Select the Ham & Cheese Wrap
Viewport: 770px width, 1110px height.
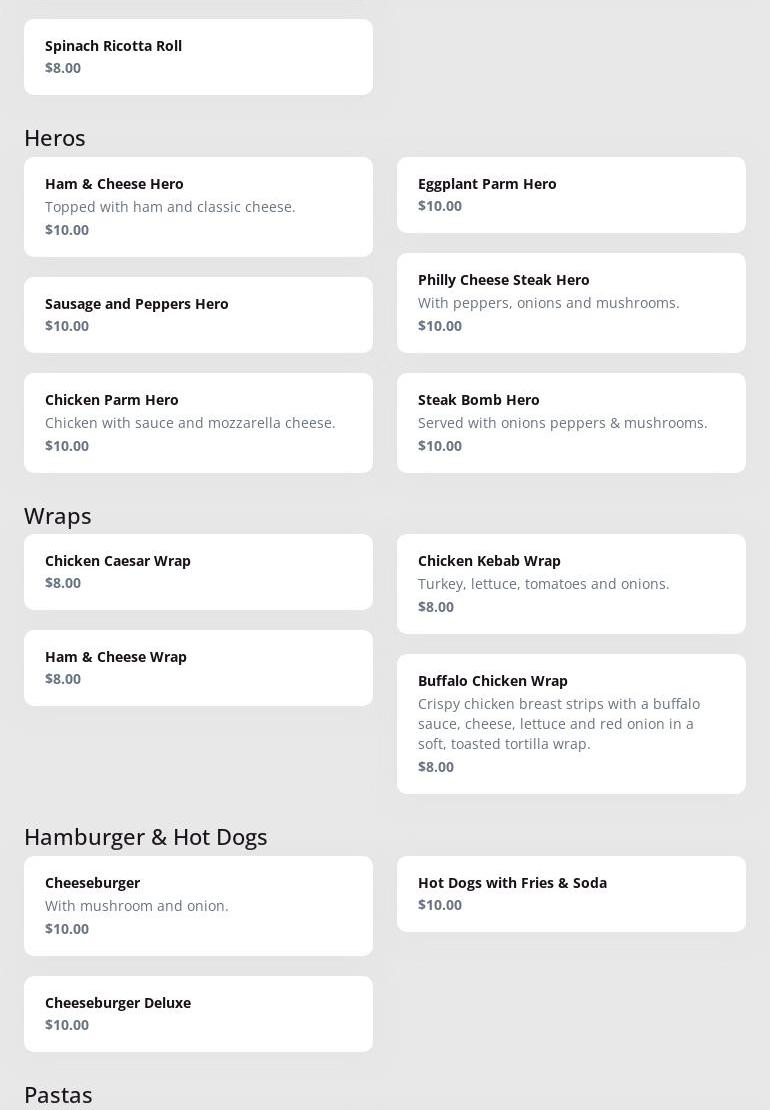198,667
